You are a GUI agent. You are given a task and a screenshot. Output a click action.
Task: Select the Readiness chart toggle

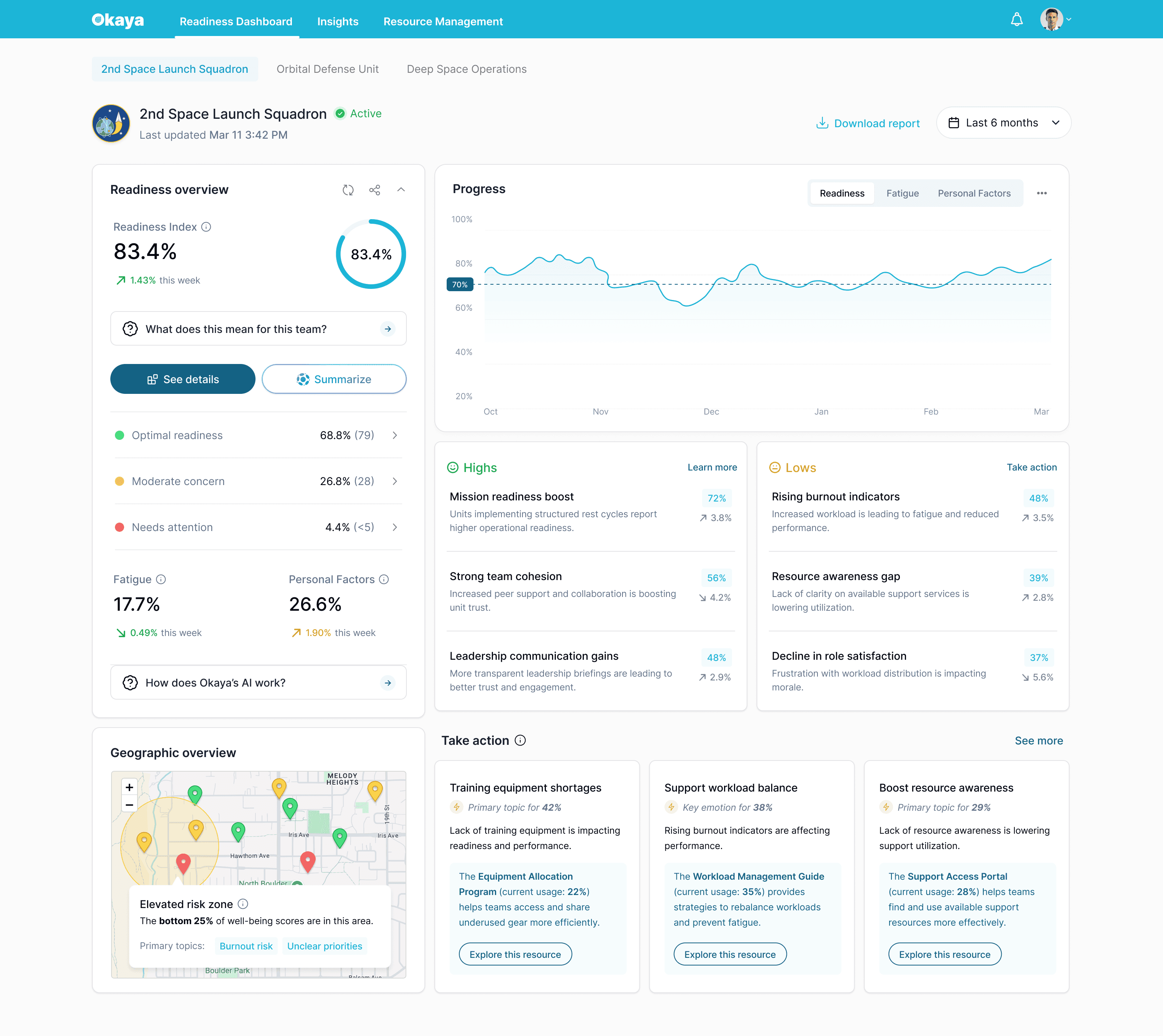click(x=842, y=193)
